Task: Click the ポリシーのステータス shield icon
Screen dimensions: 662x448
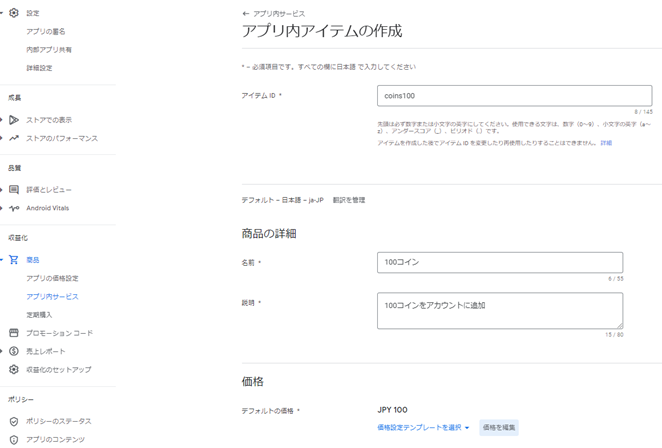Action: click(14, 421)
